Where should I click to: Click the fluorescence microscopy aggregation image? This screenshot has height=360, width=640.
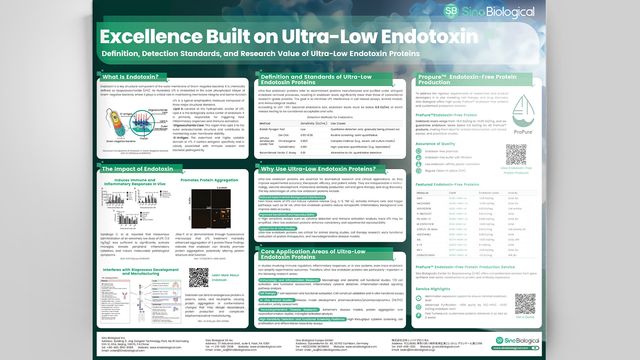211,208
